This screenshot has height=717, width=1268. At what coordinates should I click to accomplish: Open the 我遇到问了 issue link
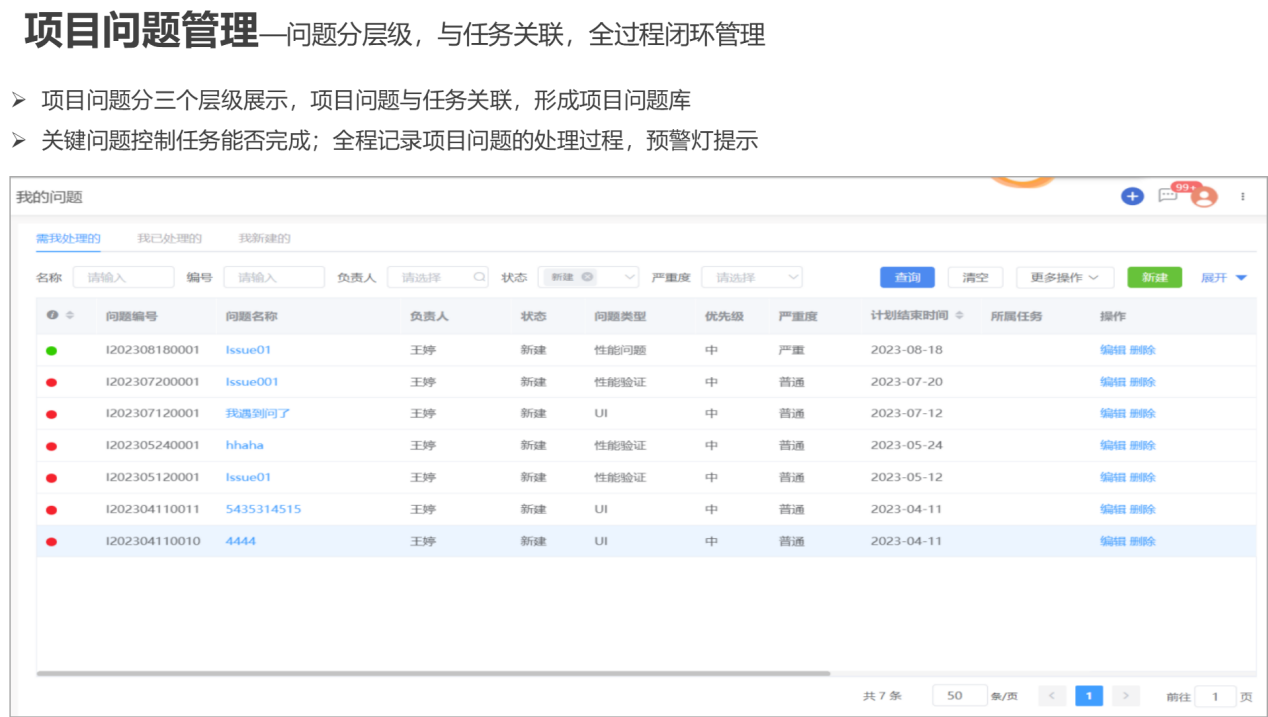point(258,413)
